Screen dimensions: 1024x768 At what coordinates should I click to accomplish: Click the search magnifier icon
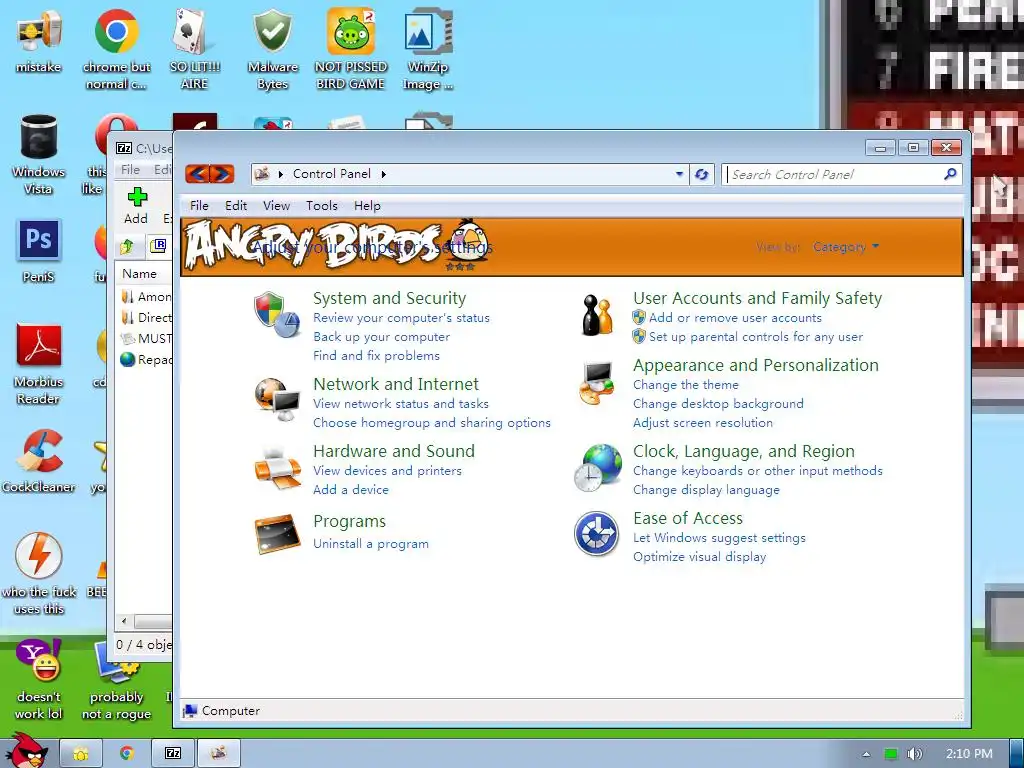[950, 174]
